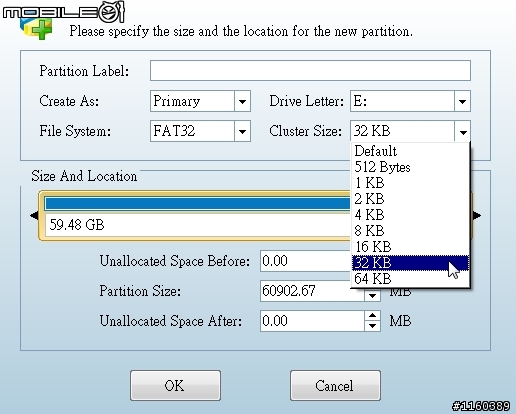Collapse the Cluster Size dropdown arrow
516x414 pixels.
pos(462,131)
